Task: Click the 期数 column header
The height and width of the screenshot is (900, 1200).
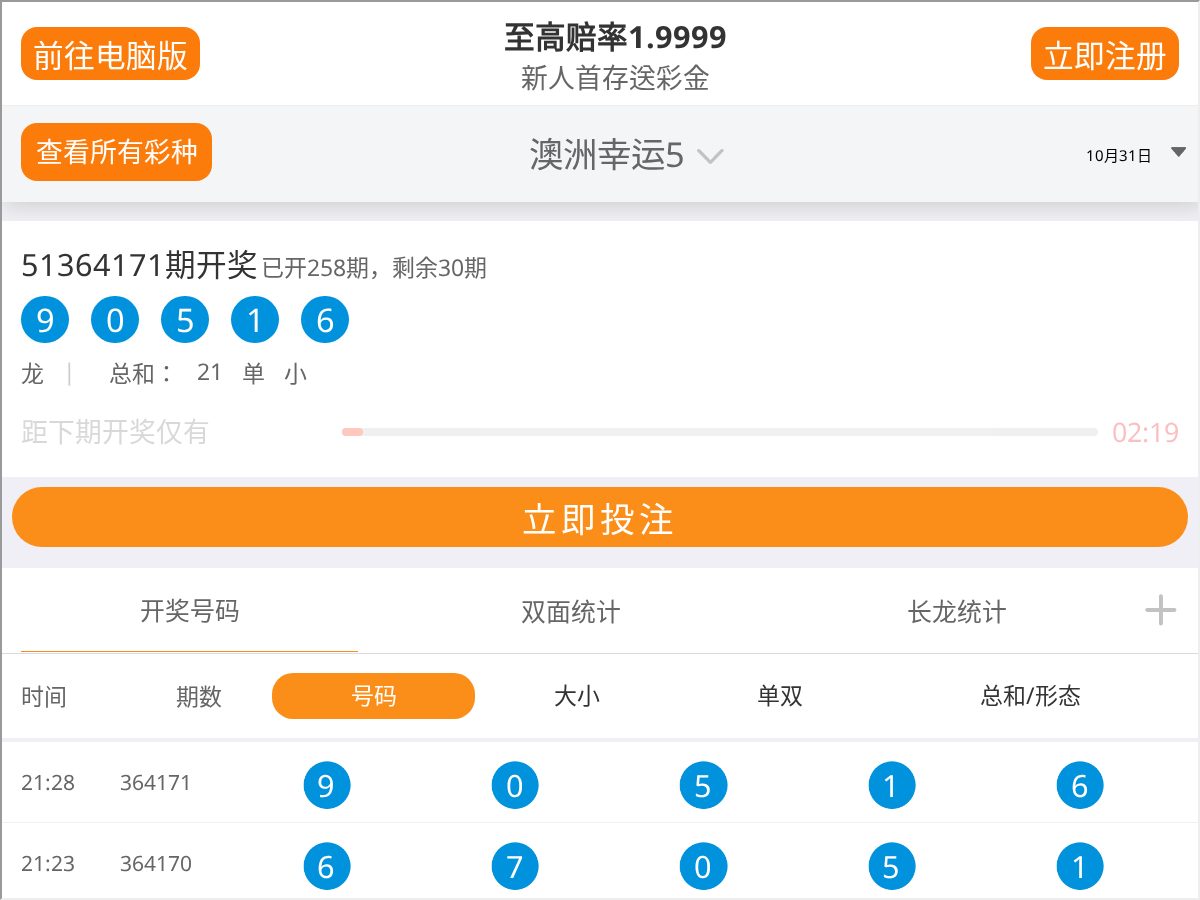Action: pyautogui.click(x=199, y=697)
